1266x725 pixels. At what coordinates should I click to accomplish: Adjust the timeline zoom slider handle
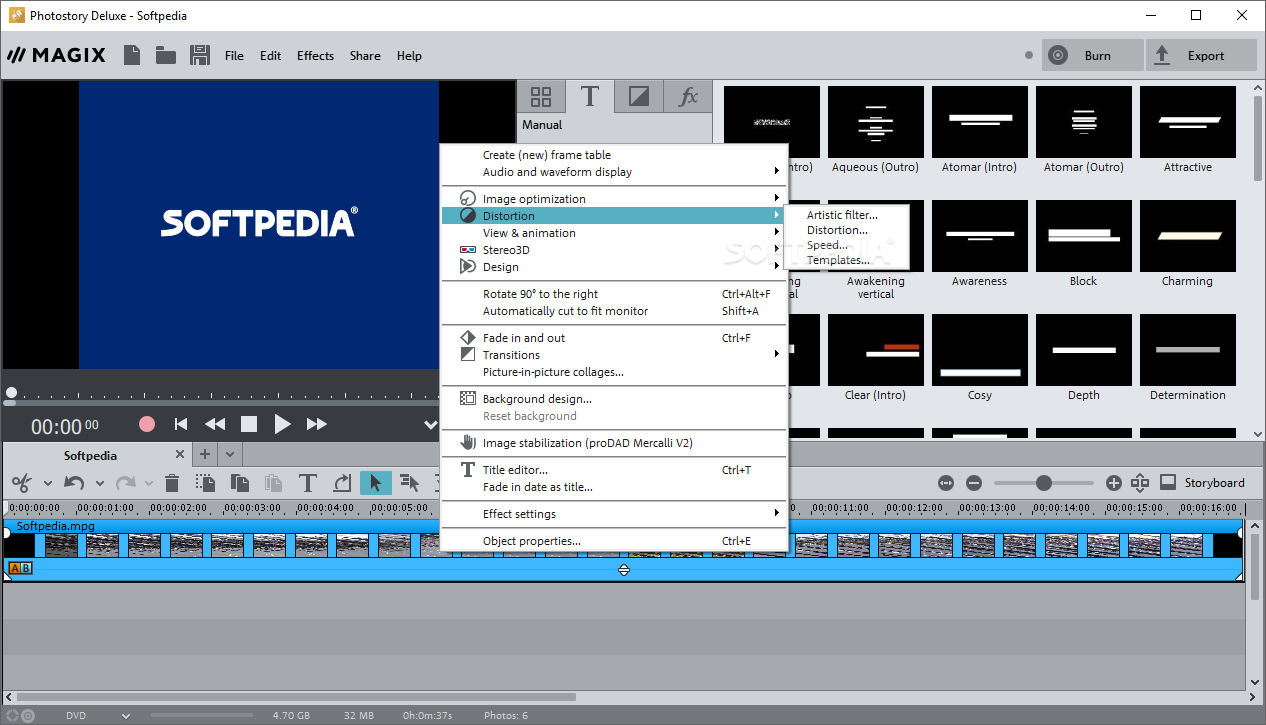(x=1044, y=483)
